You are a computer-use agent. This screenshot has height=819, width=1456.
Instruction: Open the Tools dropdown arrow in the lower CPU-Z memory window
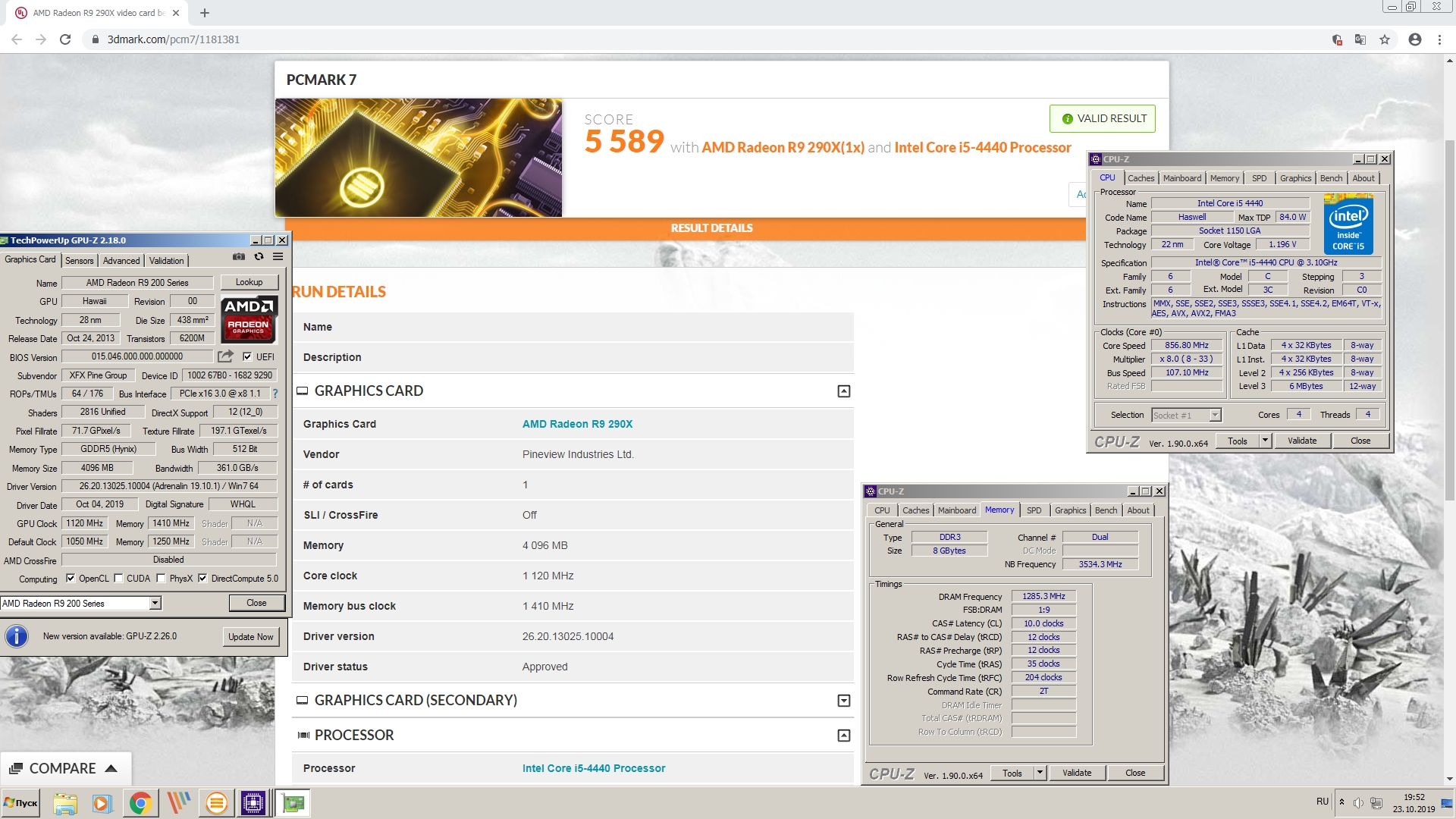tap(1040, 773)
